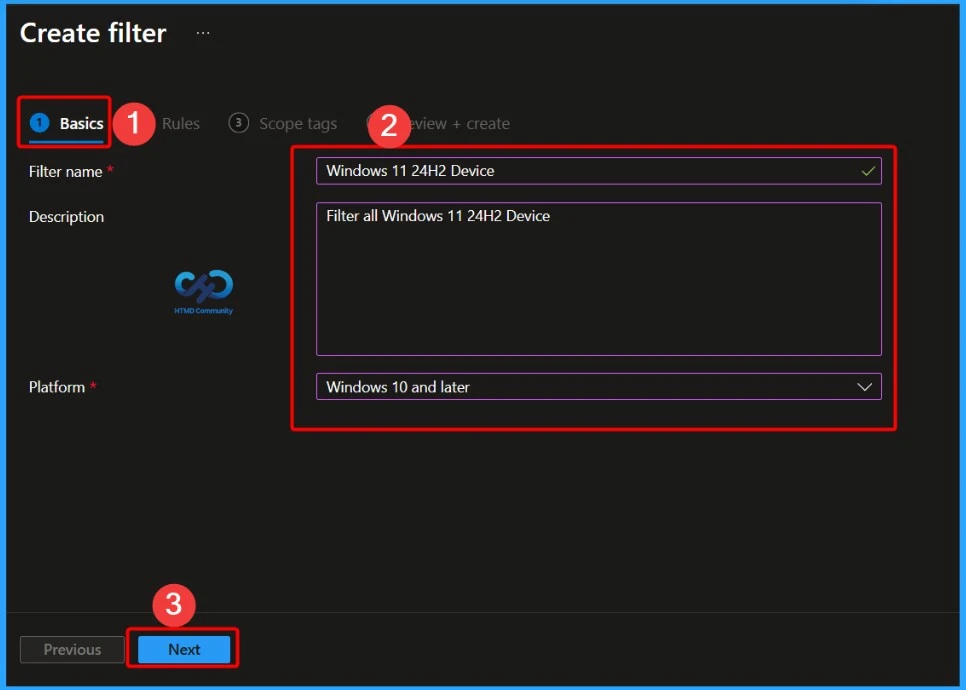Click the Platform dropdown chevron
This screenshot has width=966, height=690.
(864, 386)
